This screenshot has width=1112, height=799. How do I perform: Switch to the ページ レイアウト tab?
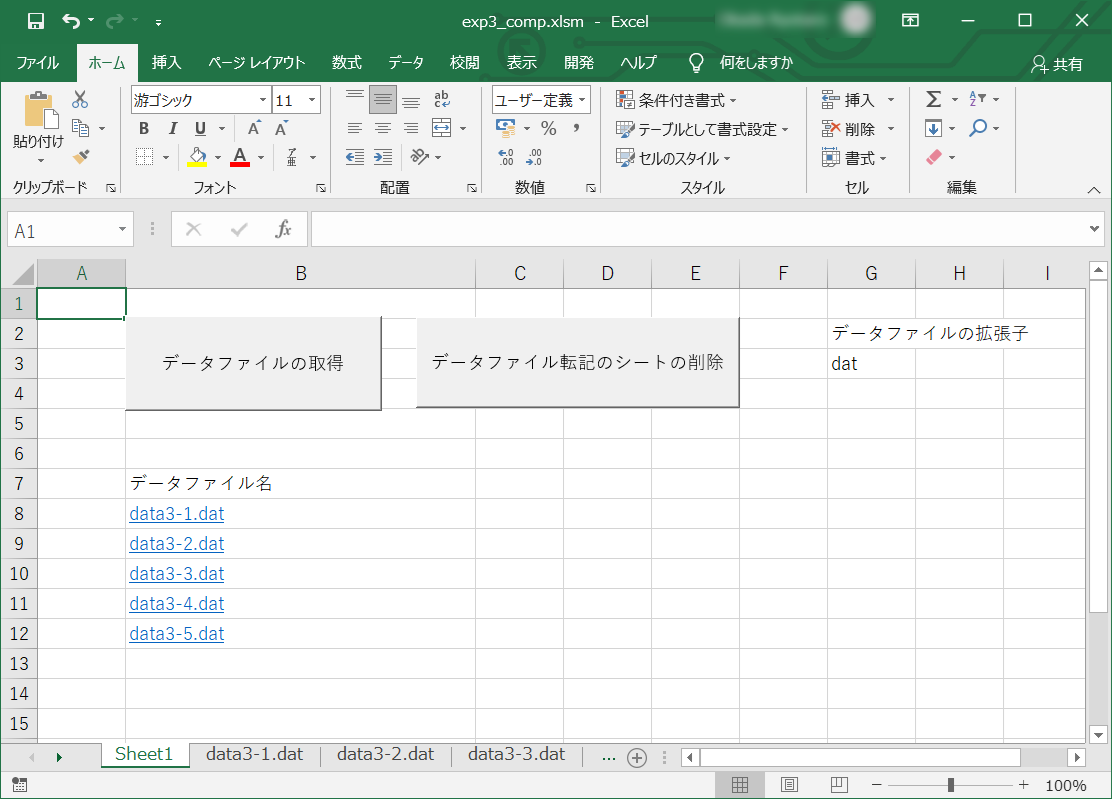coord(257,63)
